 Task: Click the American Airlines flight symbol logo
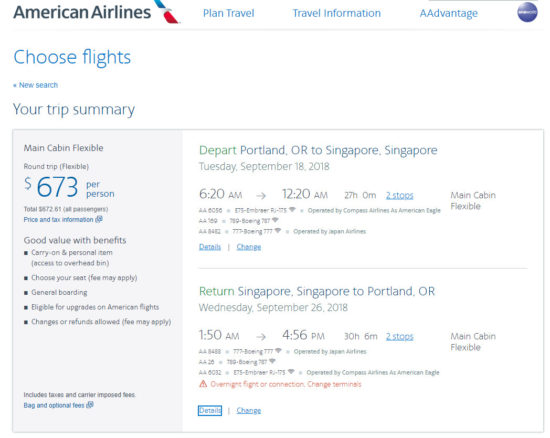tap(167, 11)
